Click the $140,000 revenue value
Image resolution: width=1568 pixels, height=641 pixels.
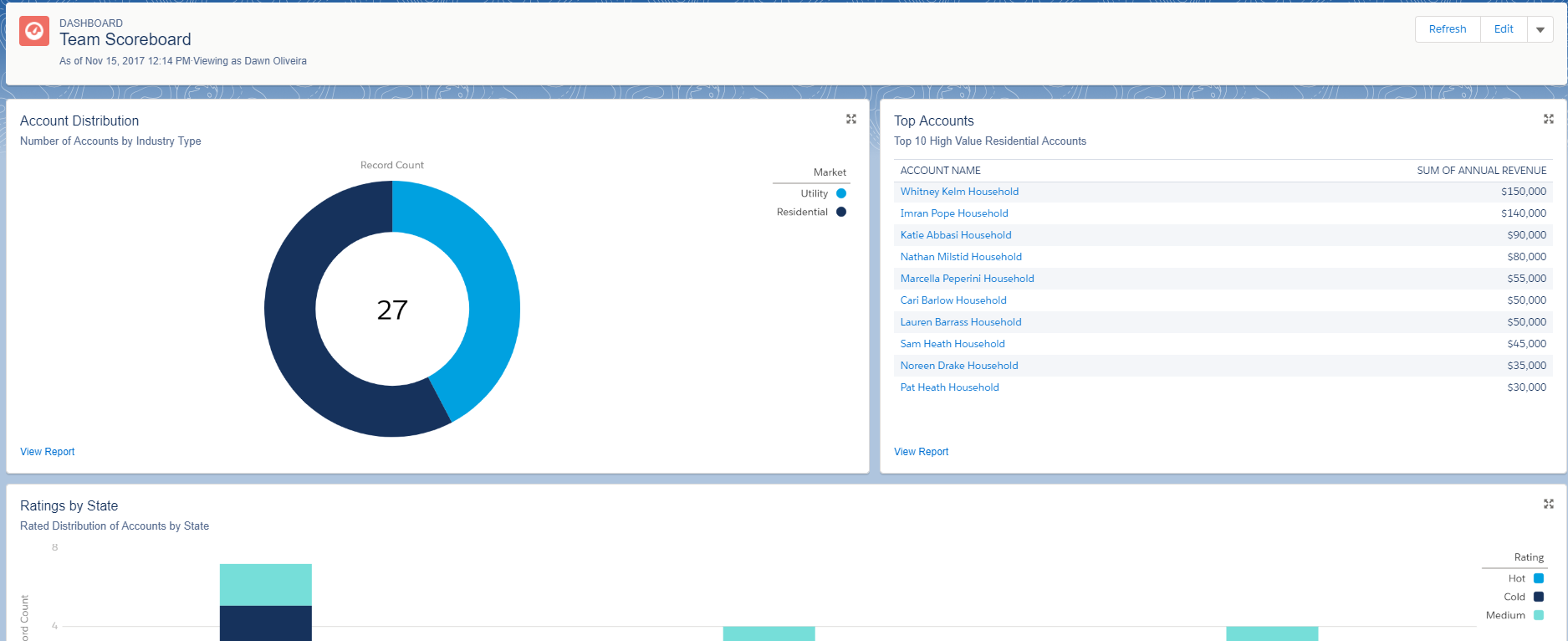(1524, 213)
